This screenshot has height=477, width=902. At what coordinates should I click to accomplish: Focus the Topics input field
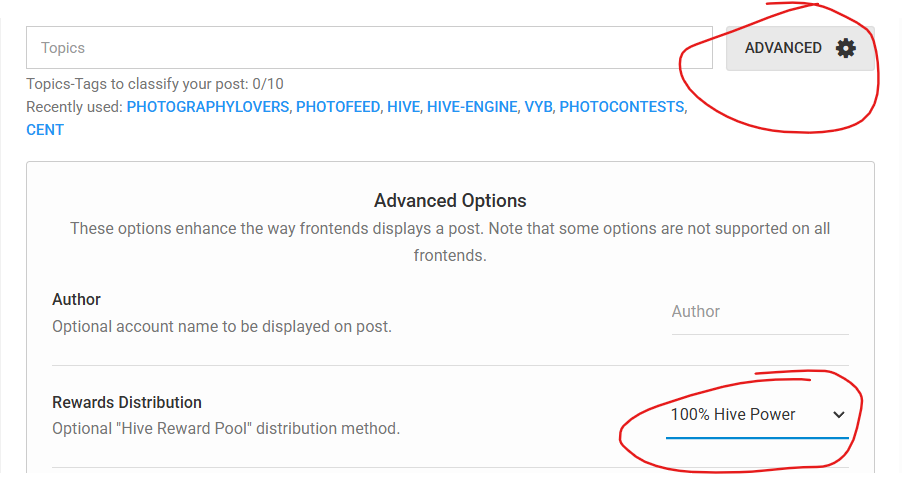pyautogui.click(x=369, y=48)
